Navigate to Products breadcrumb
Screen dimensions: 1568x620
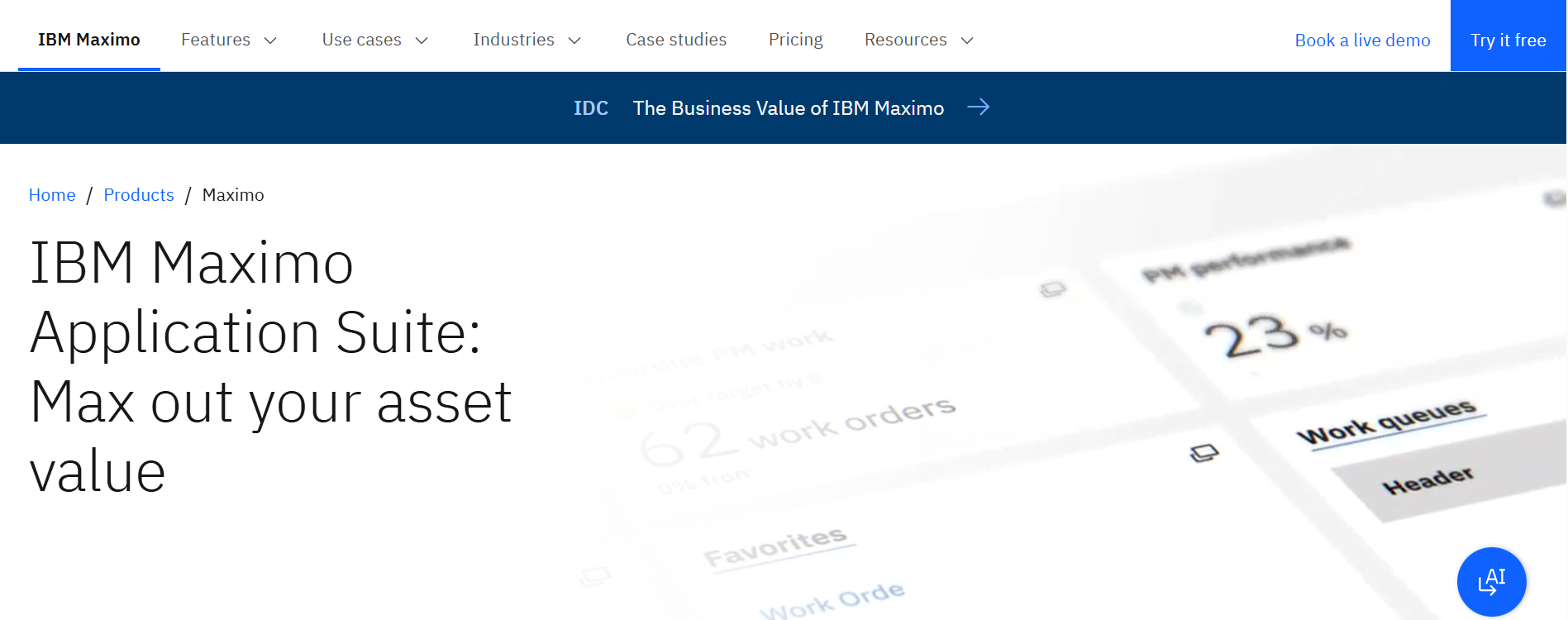(x=139, y=195)
